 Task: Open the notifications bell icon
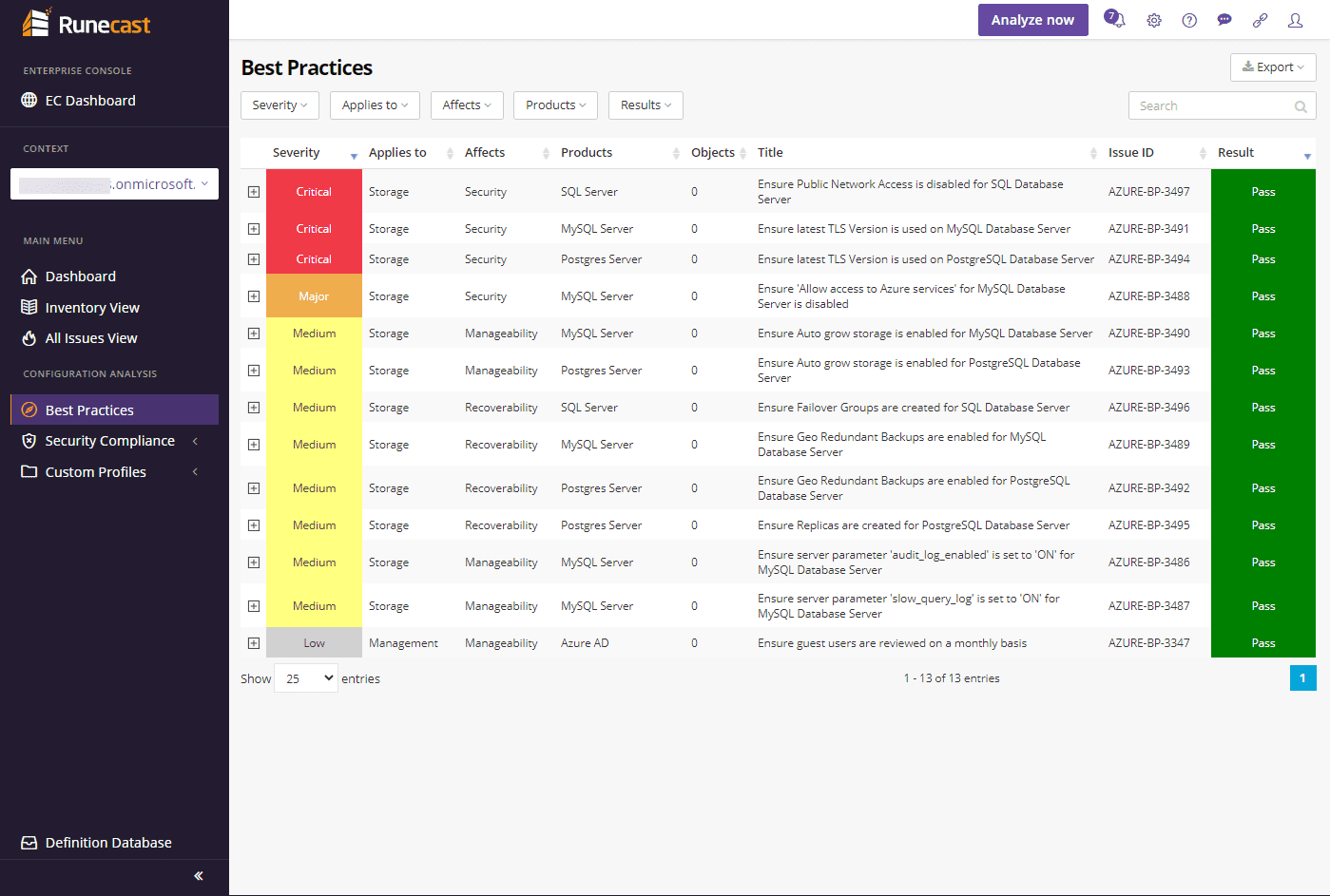click(1114, 19)
